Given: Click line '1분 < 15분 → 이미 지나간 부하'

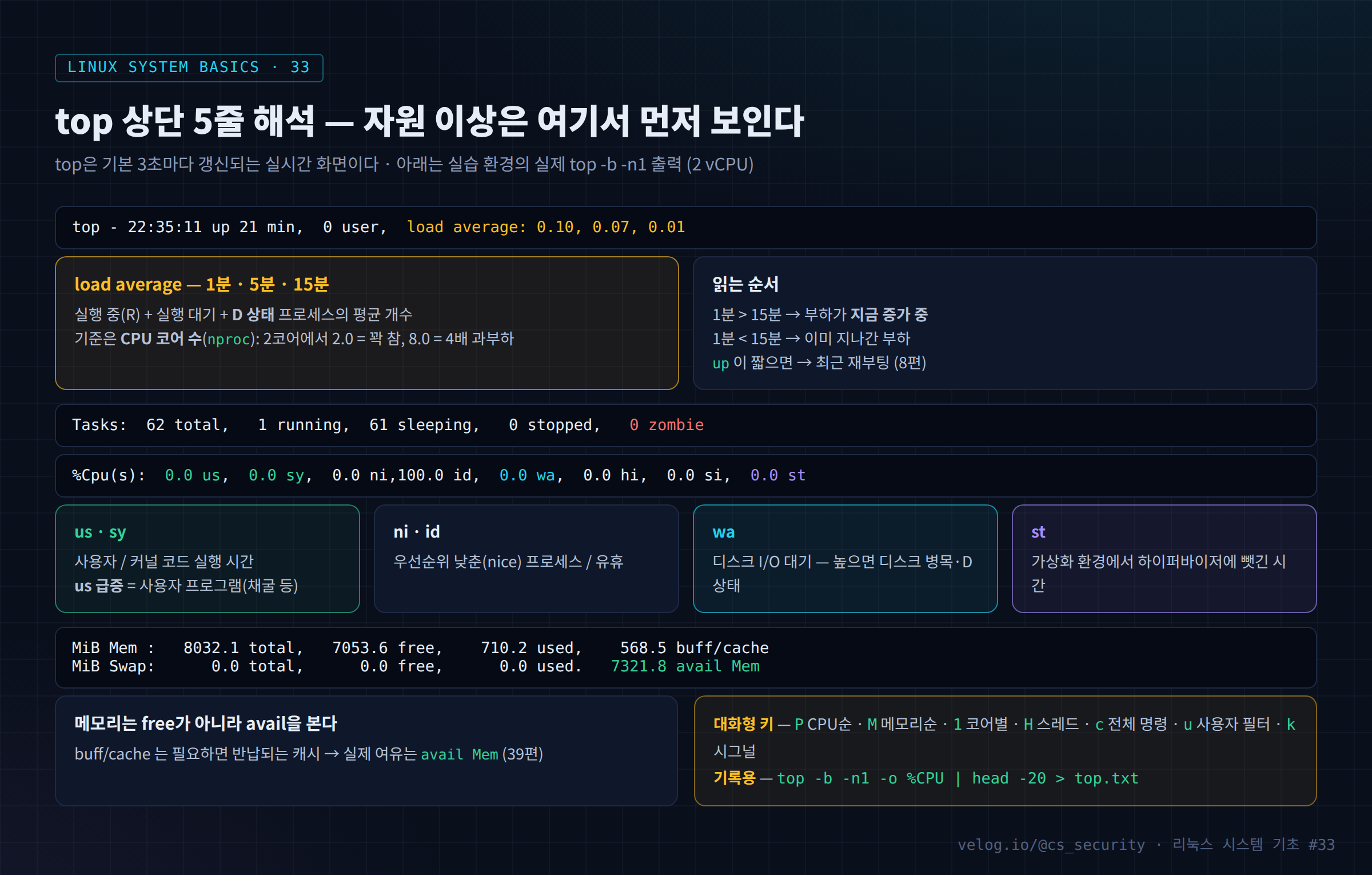Looking at the screenshot, I should 811,339.
